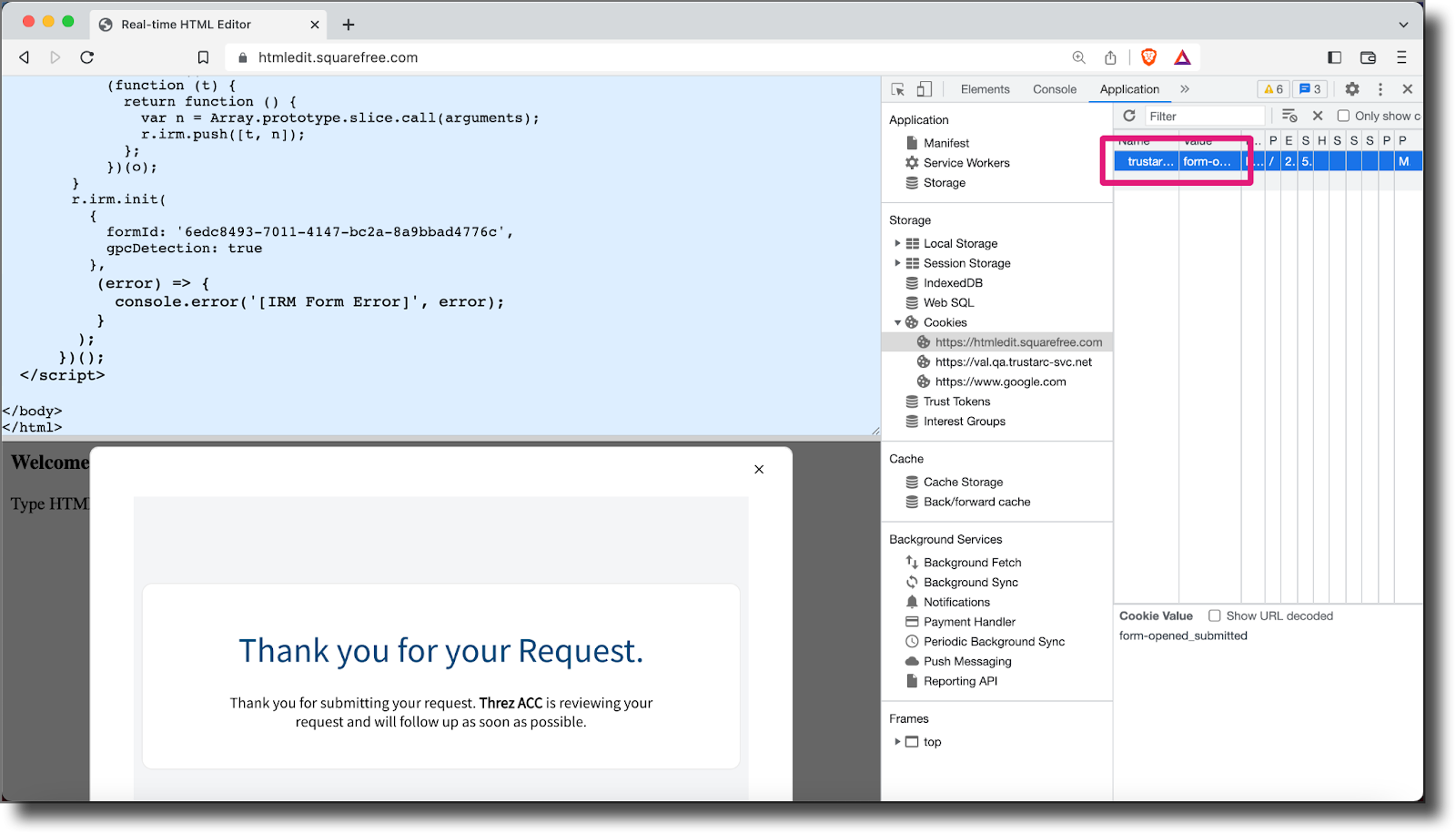Enable the Only show cookies checkbox
The height and width of the screenshot is (834, 1456).
pos(1344,116)
